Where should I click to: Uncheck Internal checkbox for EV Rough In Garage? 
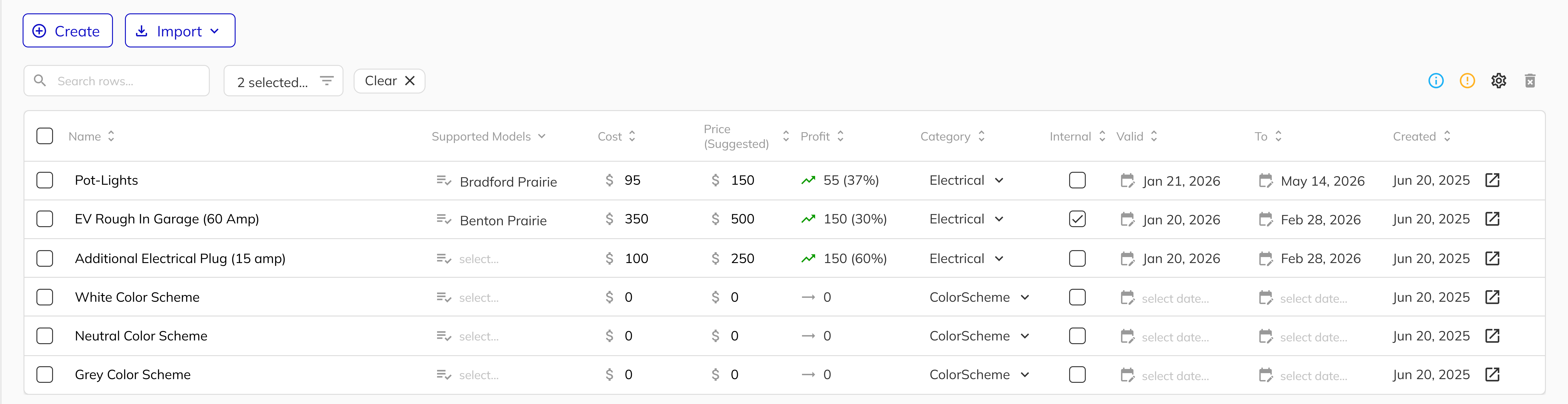[x=1077, y=219]
